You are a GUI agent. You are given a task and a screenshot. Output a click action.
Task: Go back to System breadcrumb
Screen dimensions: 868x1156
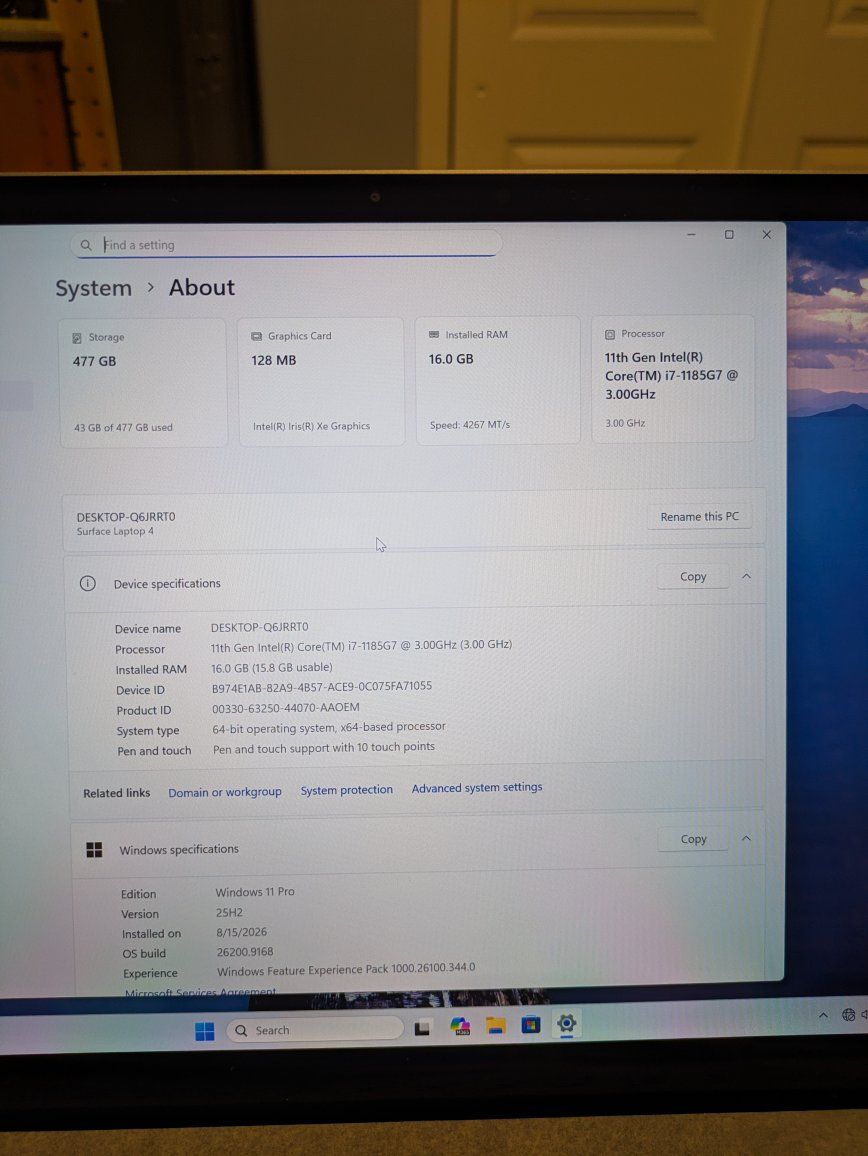click(94, 288)
